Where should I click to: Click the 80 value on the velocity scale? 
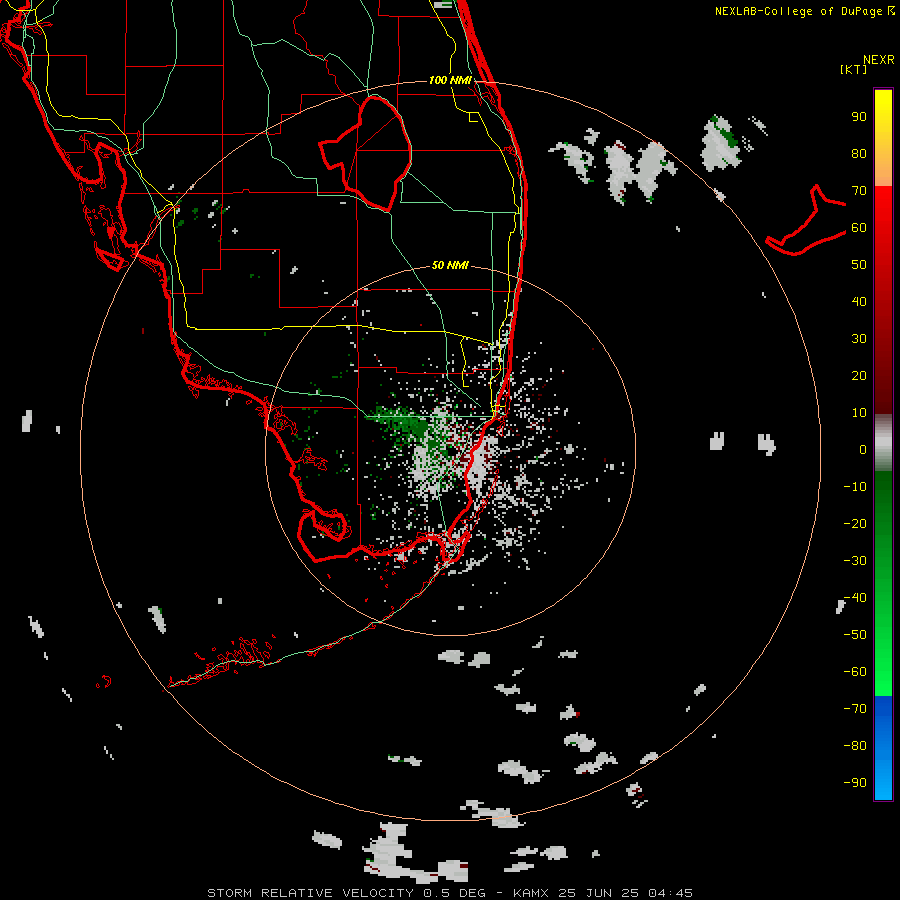(x=859, y=154)
